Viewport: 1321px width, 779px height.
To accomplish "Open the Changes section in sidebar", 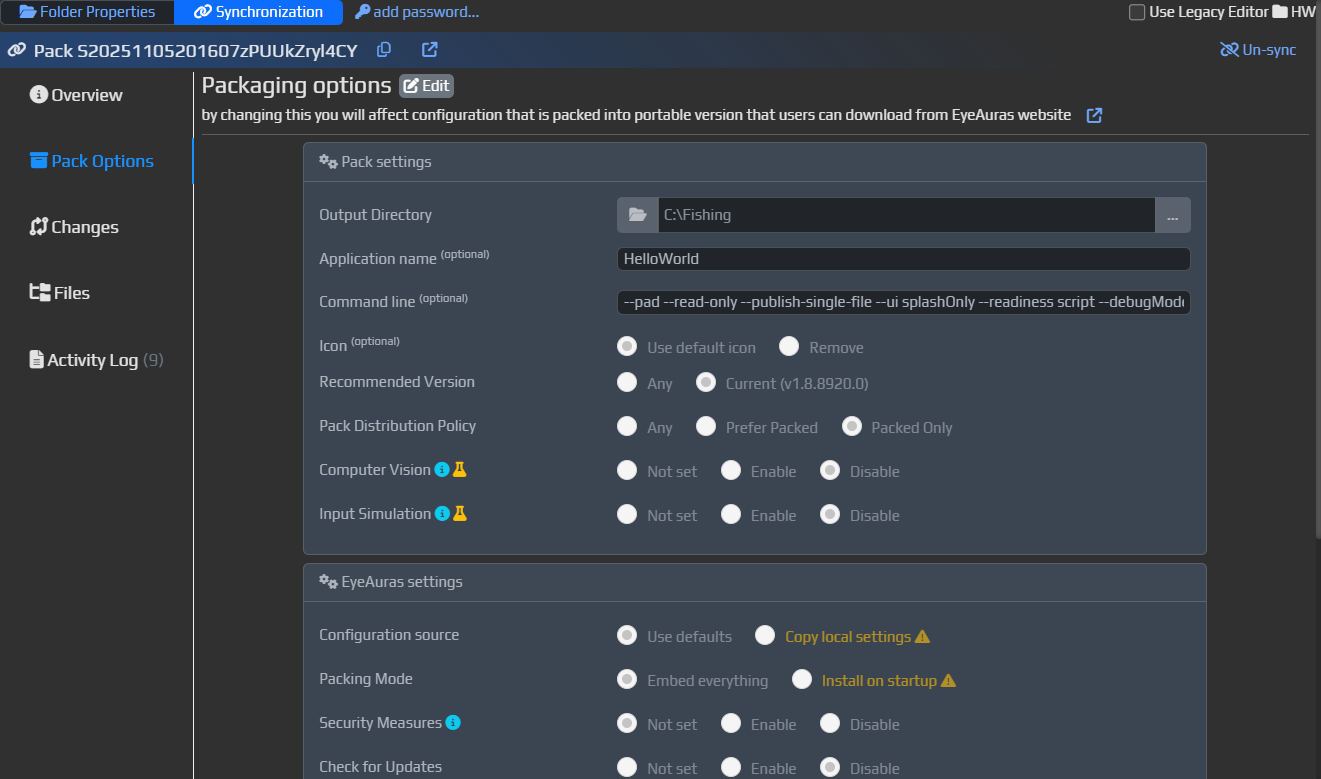I will click(74, 227).
